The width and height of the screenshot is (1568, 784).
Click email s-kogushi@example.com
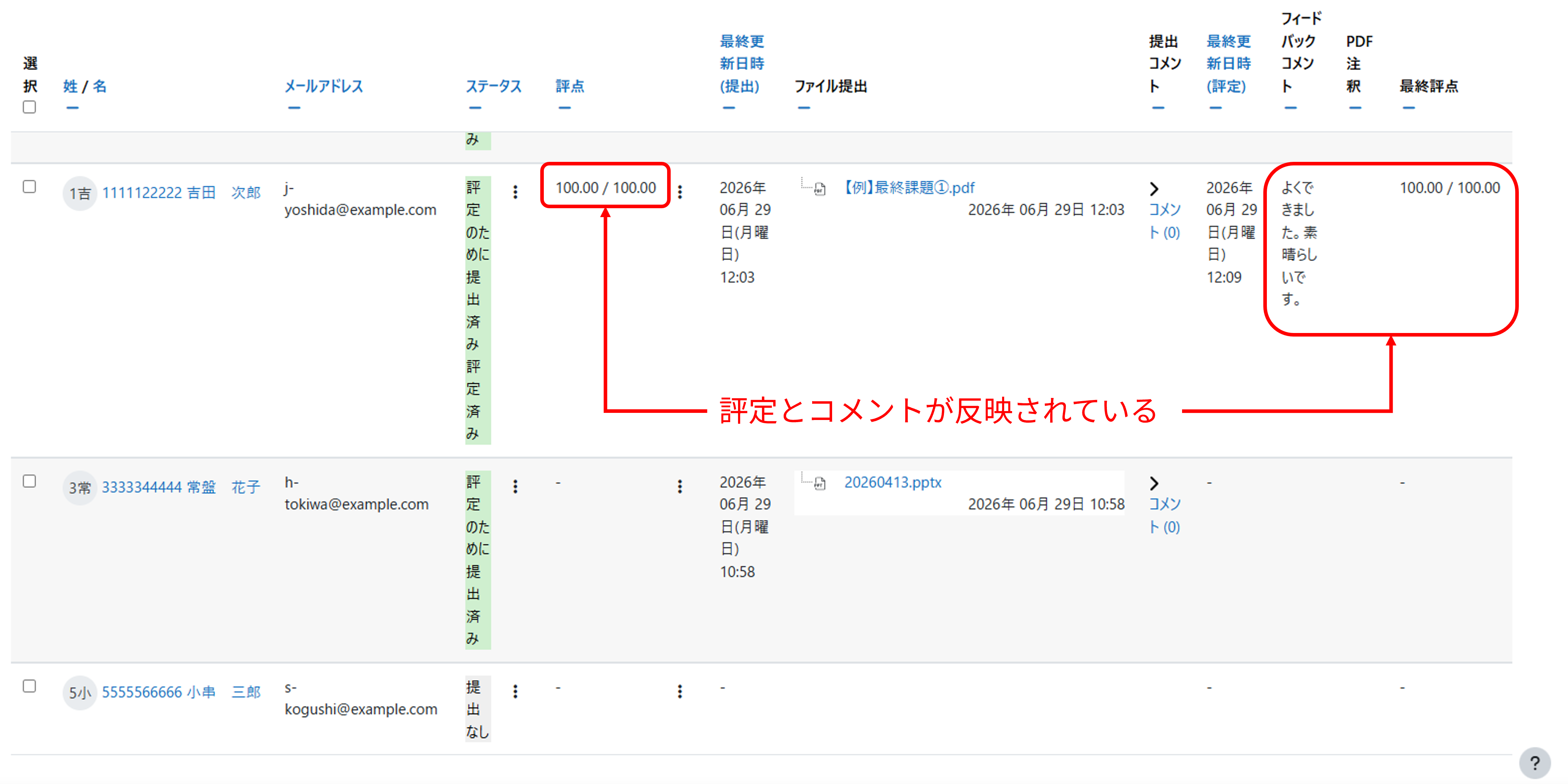pos(361,698)
